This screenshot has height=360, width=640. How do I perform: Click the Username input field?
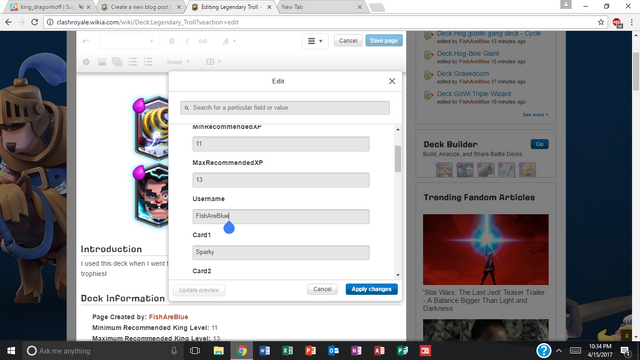click(x=281, y=216)
